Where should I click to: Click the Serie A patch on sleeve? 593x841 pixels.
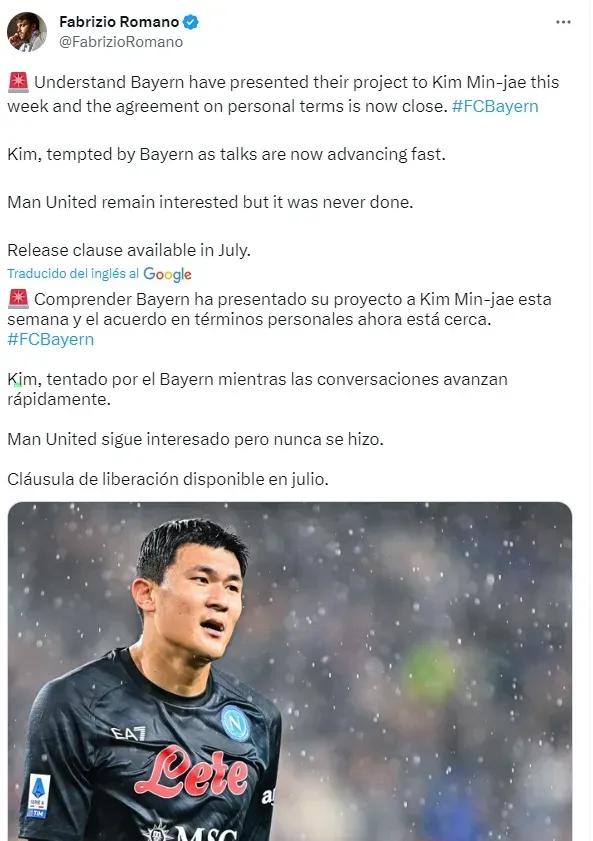pyautogui.click(x=39, y=796)
